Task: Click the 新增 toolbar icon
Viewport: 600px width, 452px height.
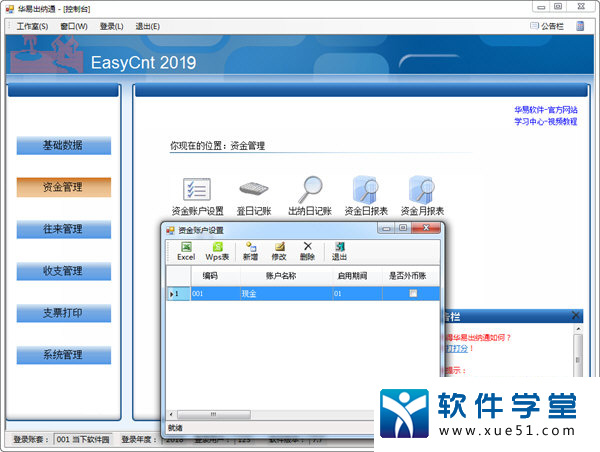Action: click(x=251, y=251)
